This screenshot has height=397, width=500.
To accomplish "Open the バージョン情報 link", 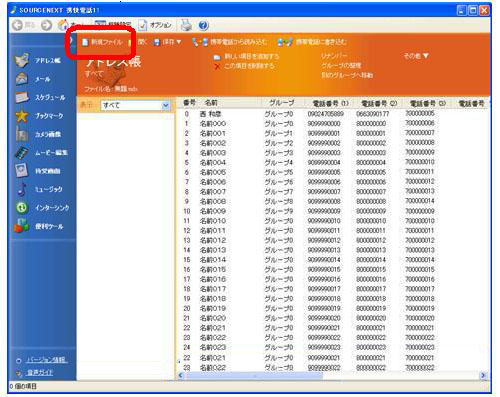I will (x=46, y=360).
